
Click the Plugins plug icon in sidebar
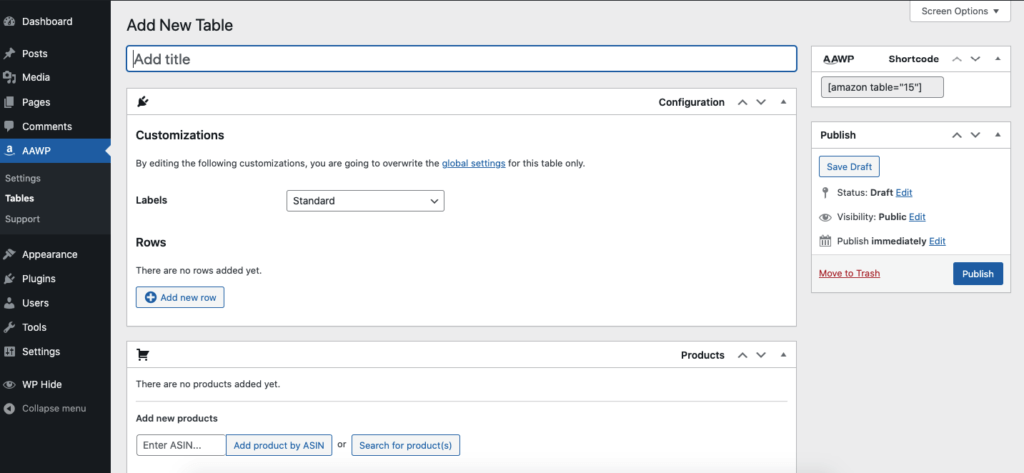(x=9, y=279)
